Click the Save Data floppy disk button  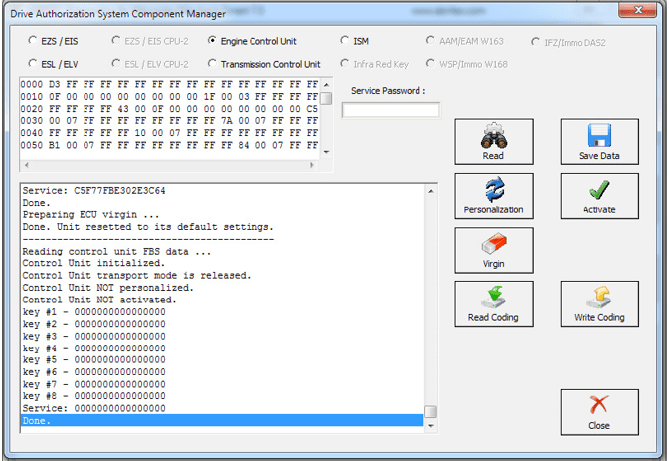click(x=599, y=142)
